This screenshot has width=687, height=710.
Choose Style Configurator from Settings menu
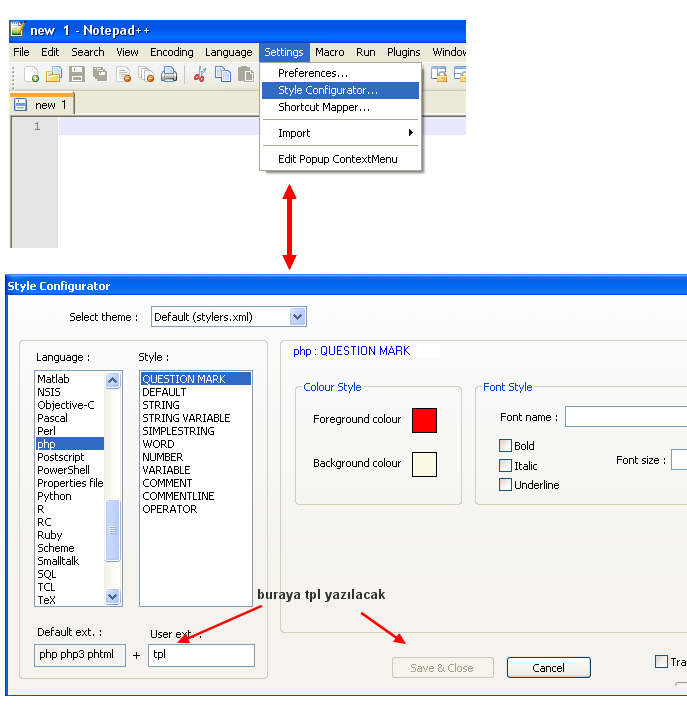pyautogui.click(x=328, y=91)
